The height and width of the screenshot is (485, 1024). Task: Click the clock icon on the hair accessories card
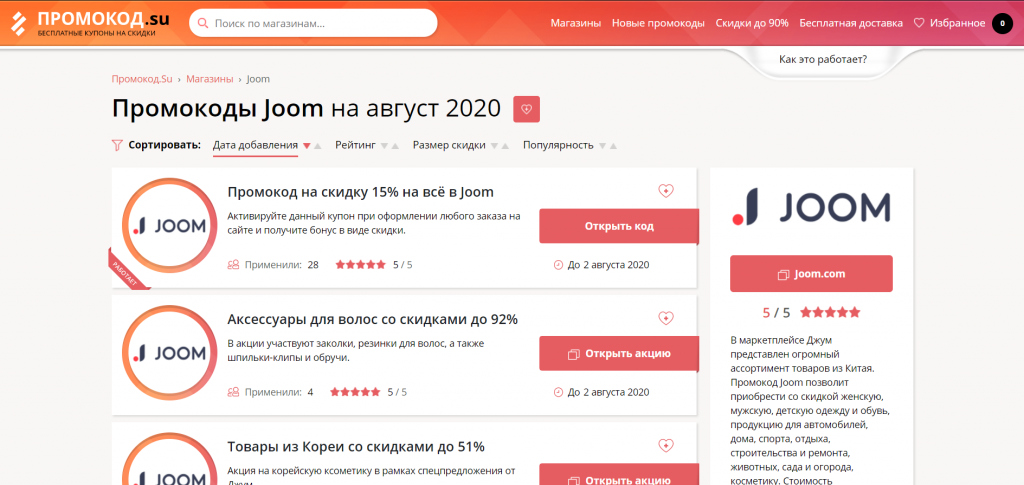coord(558,392)
